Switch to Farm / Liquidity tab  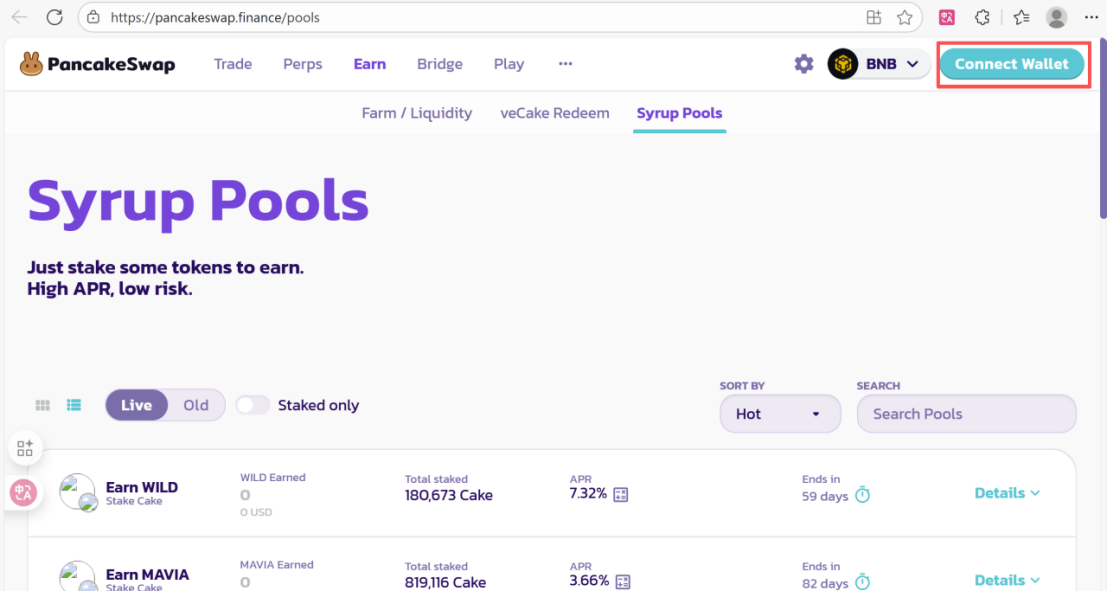tap(417, 113)
